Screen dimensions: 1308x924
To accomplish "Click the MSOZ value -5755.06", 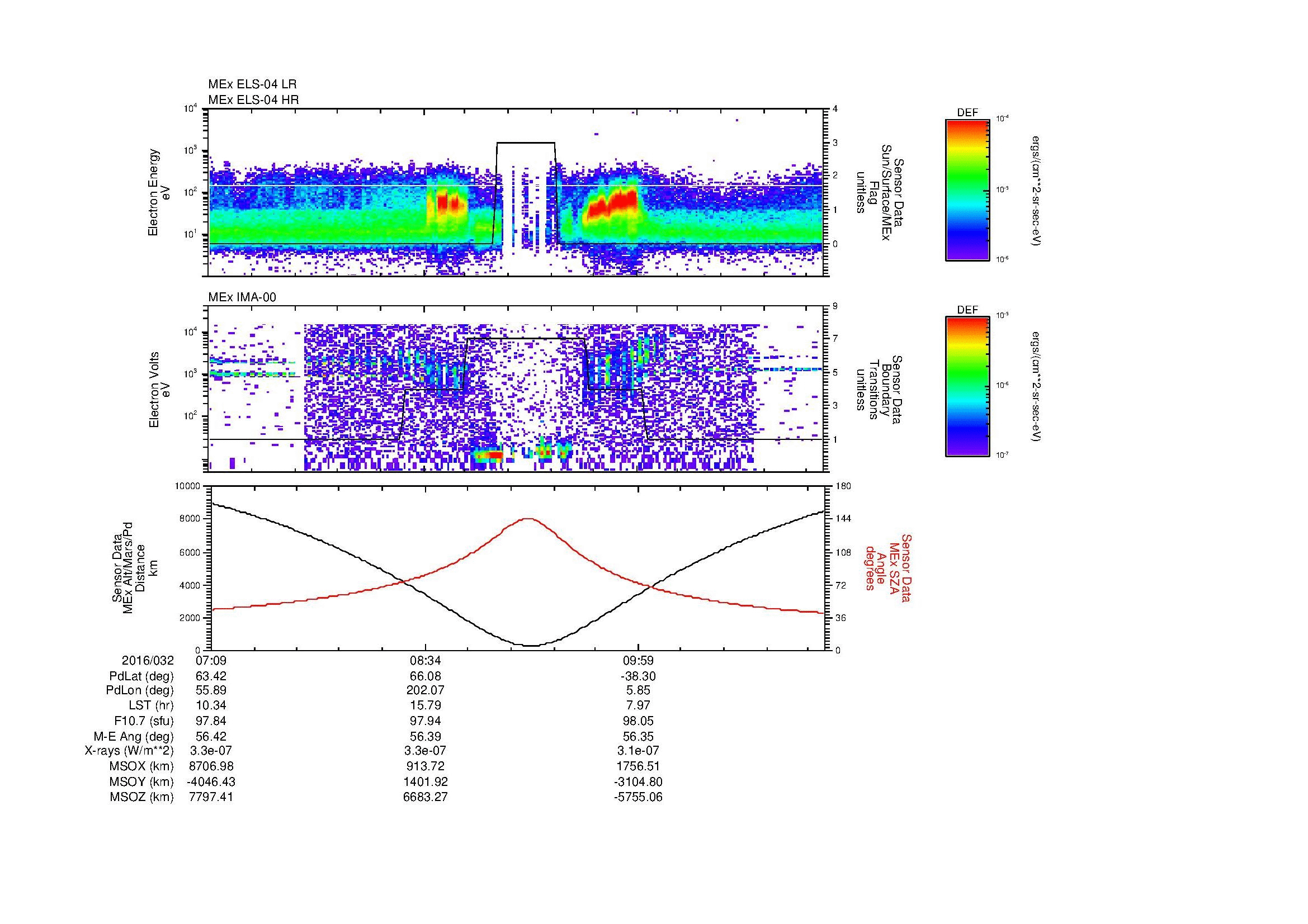I will 638,797.
